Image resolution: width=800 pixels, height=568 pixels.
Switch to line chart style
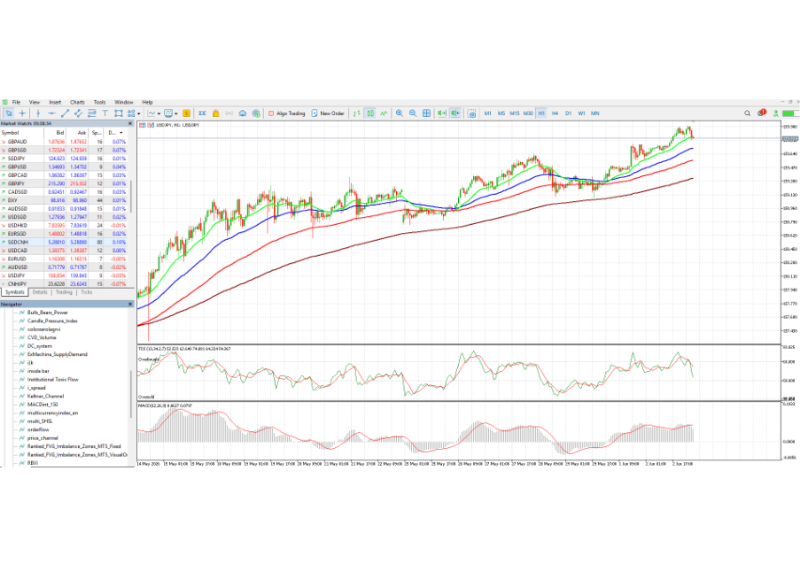384,113
